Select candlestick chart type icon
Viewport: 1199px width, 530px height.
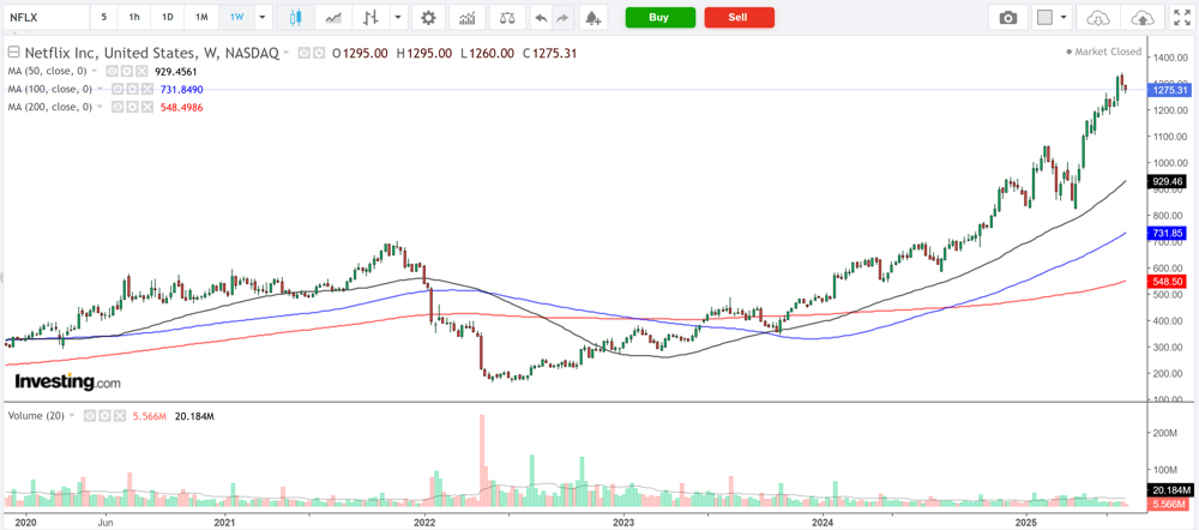(296, 18)
